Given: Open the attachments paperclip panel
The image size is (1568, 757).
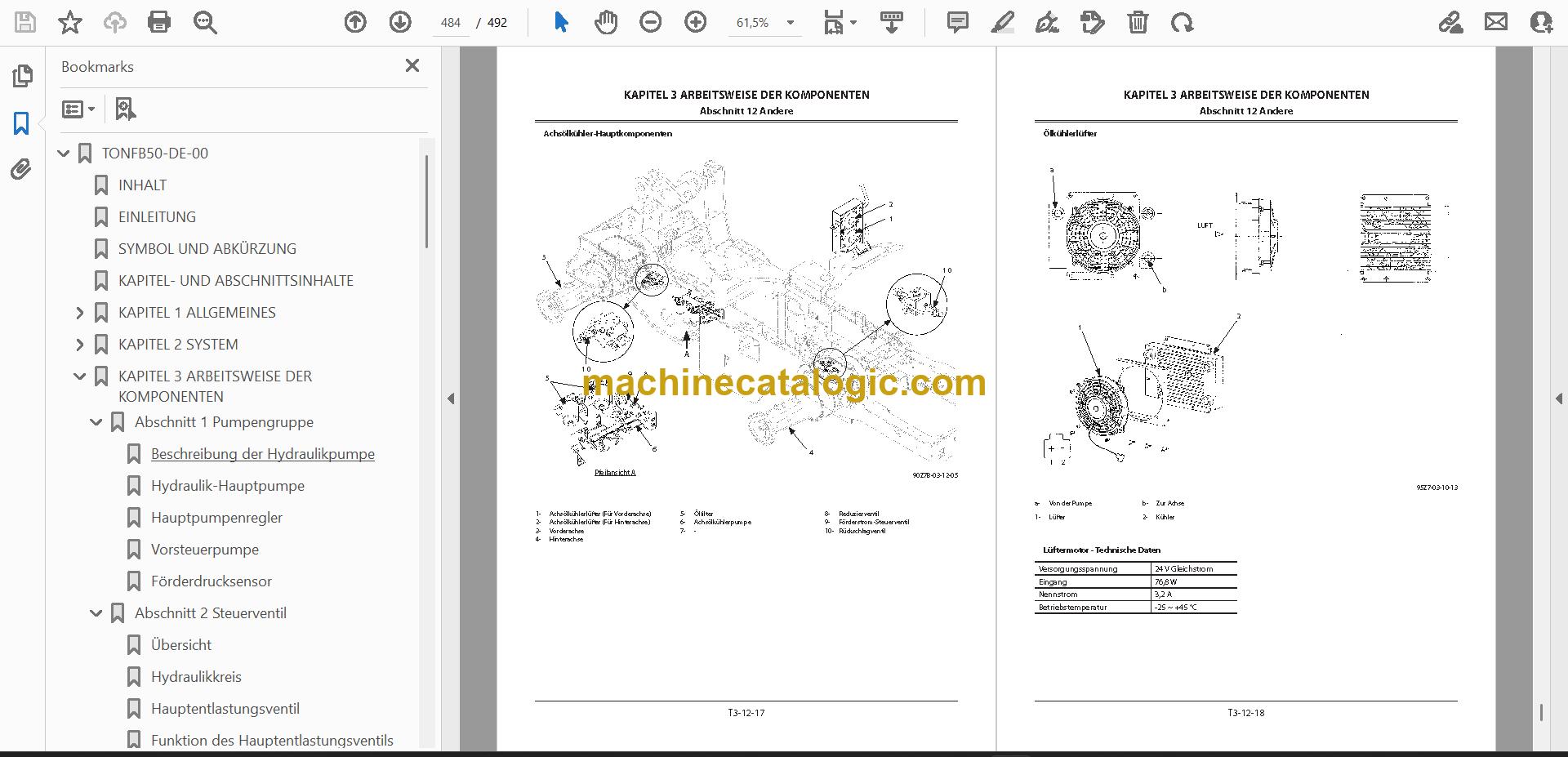Looking at the screenshot, I should pyautogui.click(x=22, y=169).
